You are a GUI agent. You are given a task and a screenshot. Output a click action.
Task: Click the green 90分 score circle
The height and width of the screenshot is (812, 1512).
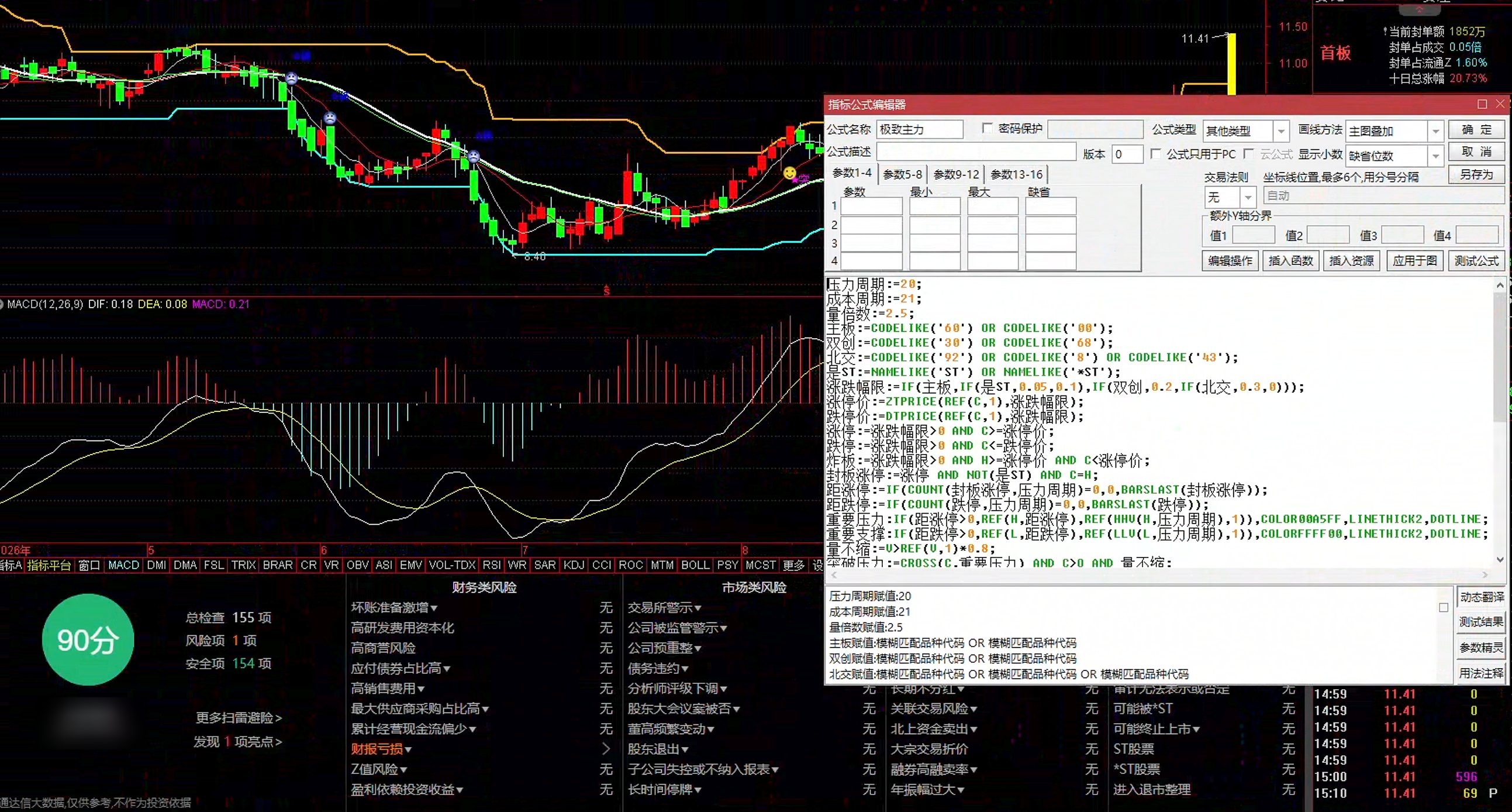pyautogui.click(x=88, y=639)
